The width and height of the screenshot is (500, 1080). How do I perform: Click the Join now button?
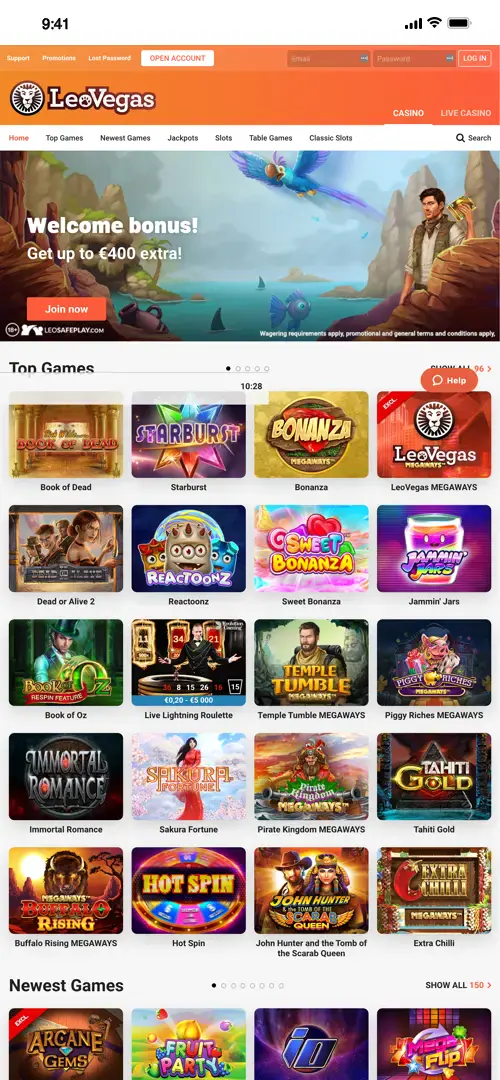67,309
